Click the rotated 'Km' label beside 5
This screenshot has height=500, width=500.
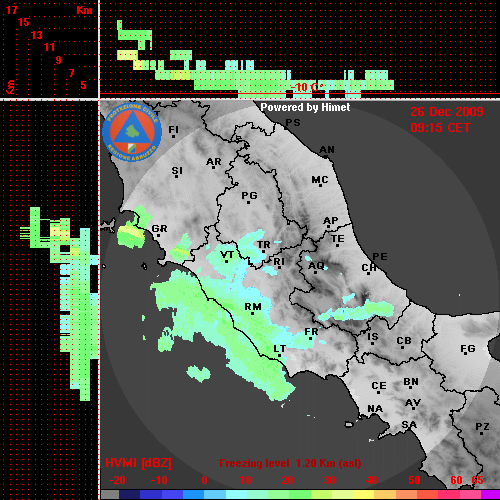click(11, 87)
